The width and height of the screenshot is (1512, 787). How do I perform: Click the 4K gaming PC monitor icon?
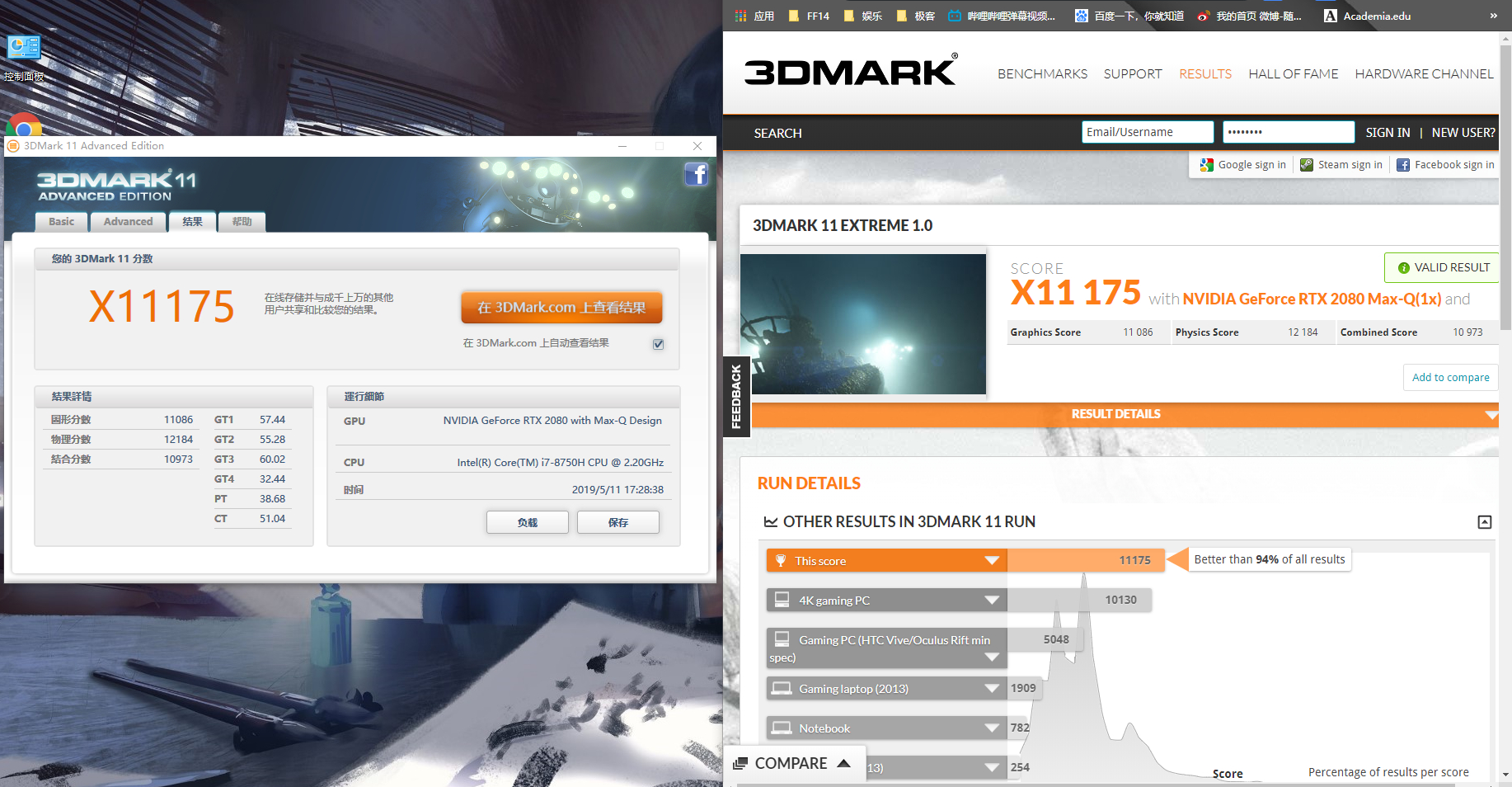pyautogui.click(x=782, y=600)
